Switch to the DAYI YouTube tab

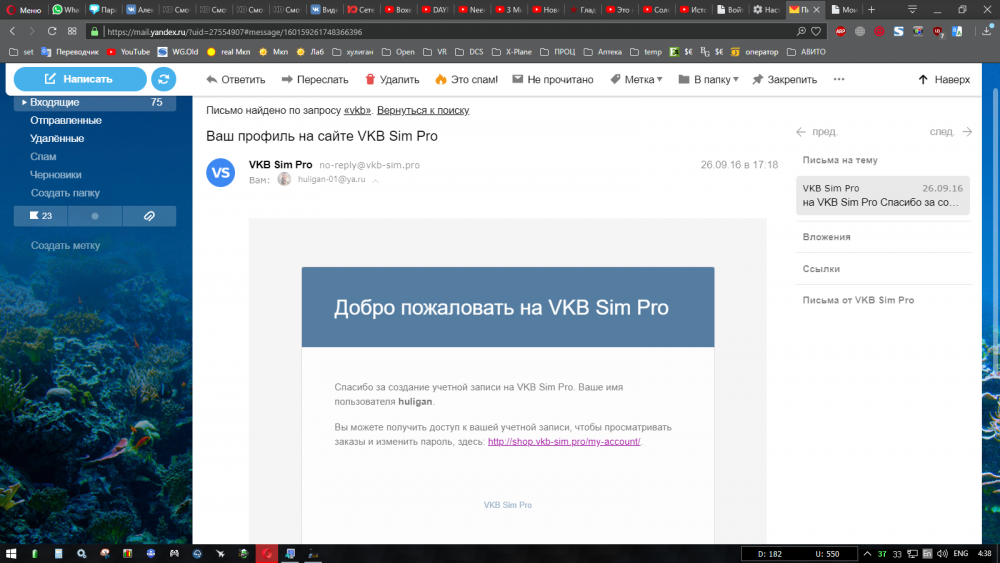click(435, 10)
